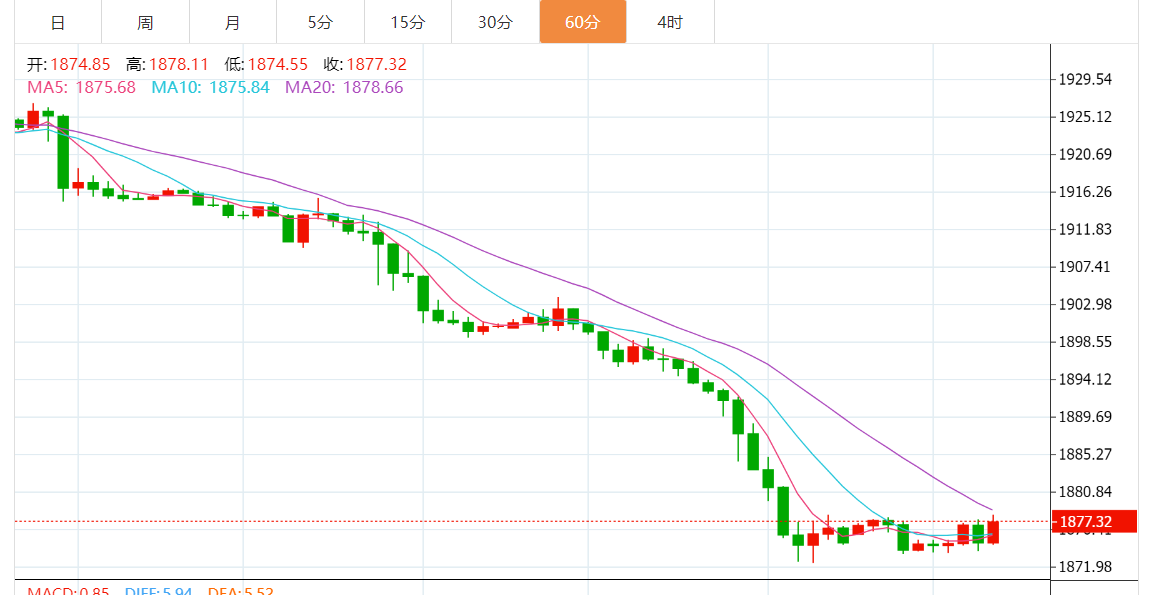Click the 1907.41 price axis label
This screenshot has height=595, width=1162.
click(x=1085, y=267)
